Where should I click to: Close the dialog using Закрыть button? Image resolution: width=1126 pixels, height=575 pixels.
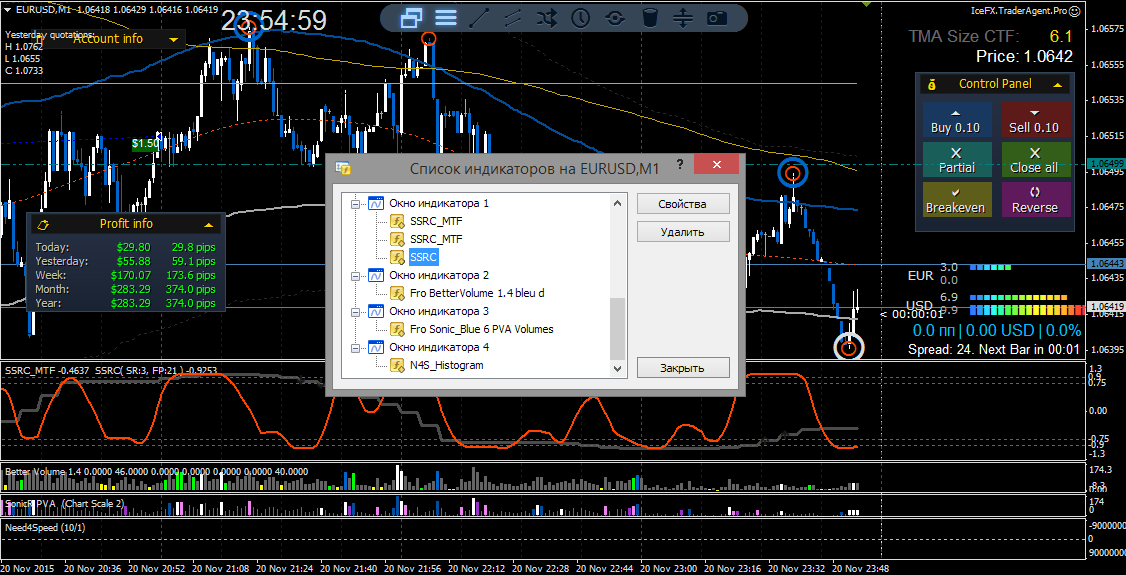tap(683, 368)
